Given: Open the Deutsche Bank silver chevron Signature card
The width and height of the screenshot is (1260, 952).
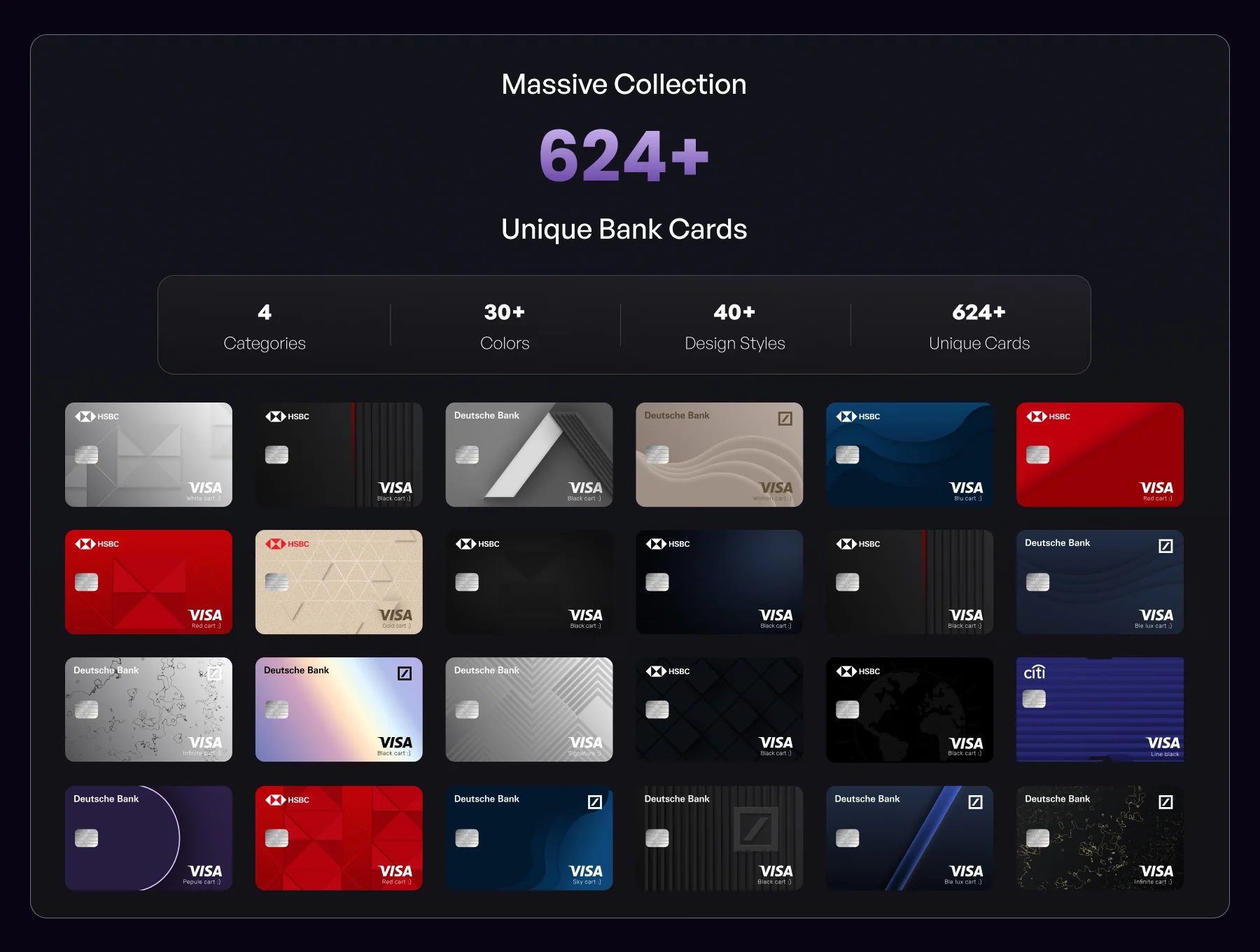Looking at the screenshot, I should (x=529, y=709).
